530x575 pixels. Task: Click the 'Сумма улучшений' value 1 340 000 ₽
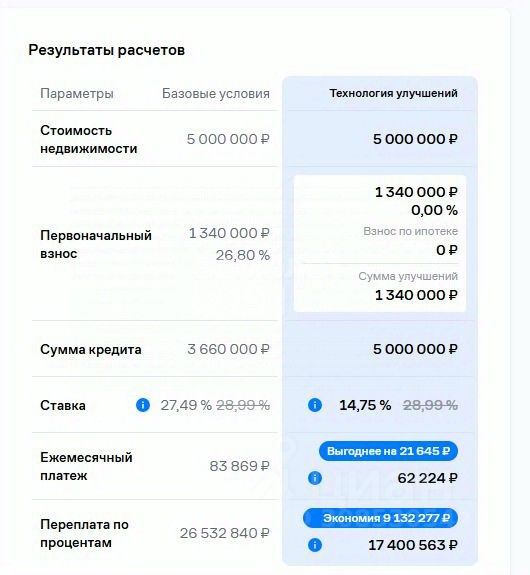click(416, 295)
